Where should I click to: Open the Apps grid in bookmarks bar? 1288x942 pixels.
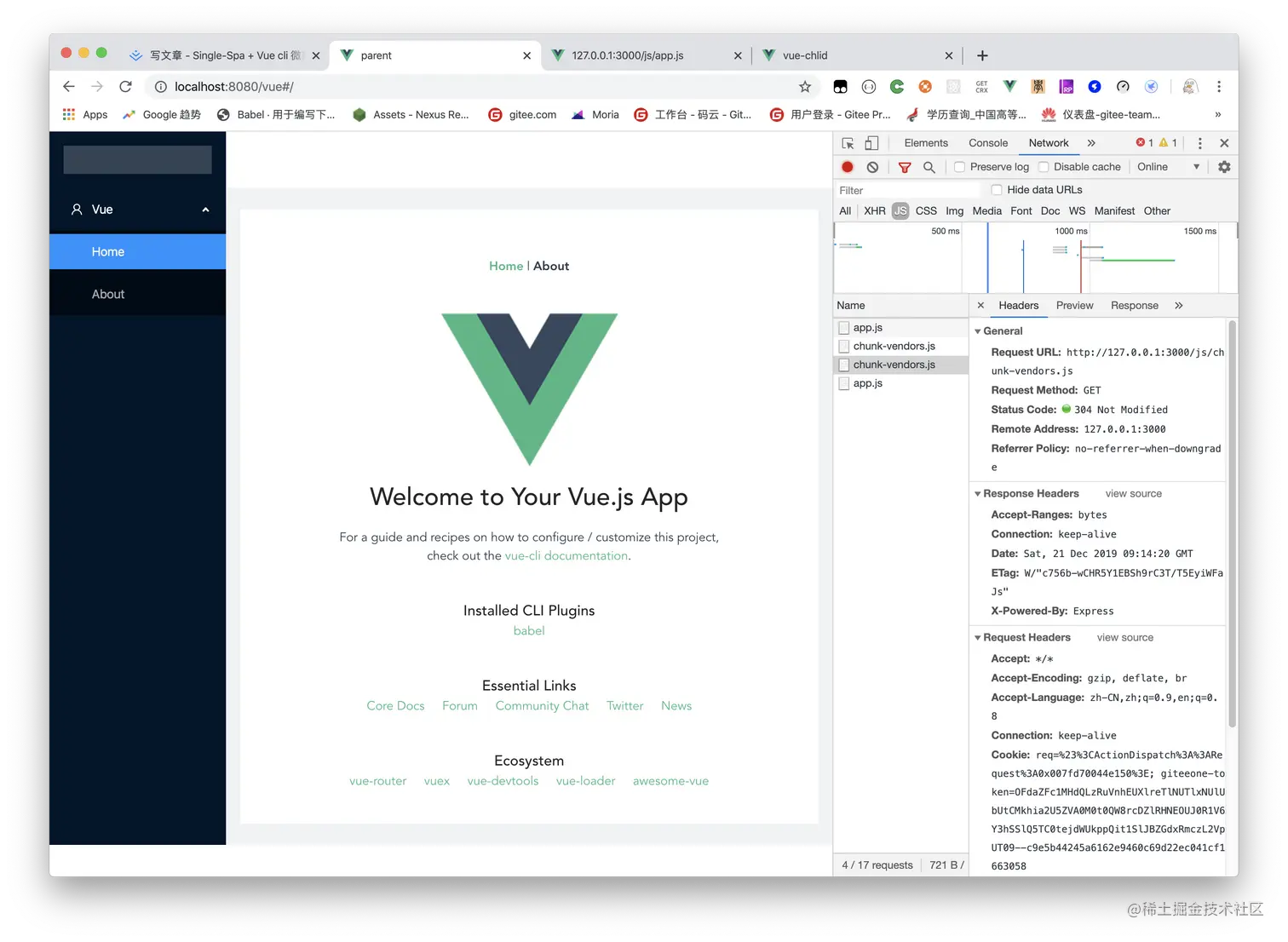(84, 114)
